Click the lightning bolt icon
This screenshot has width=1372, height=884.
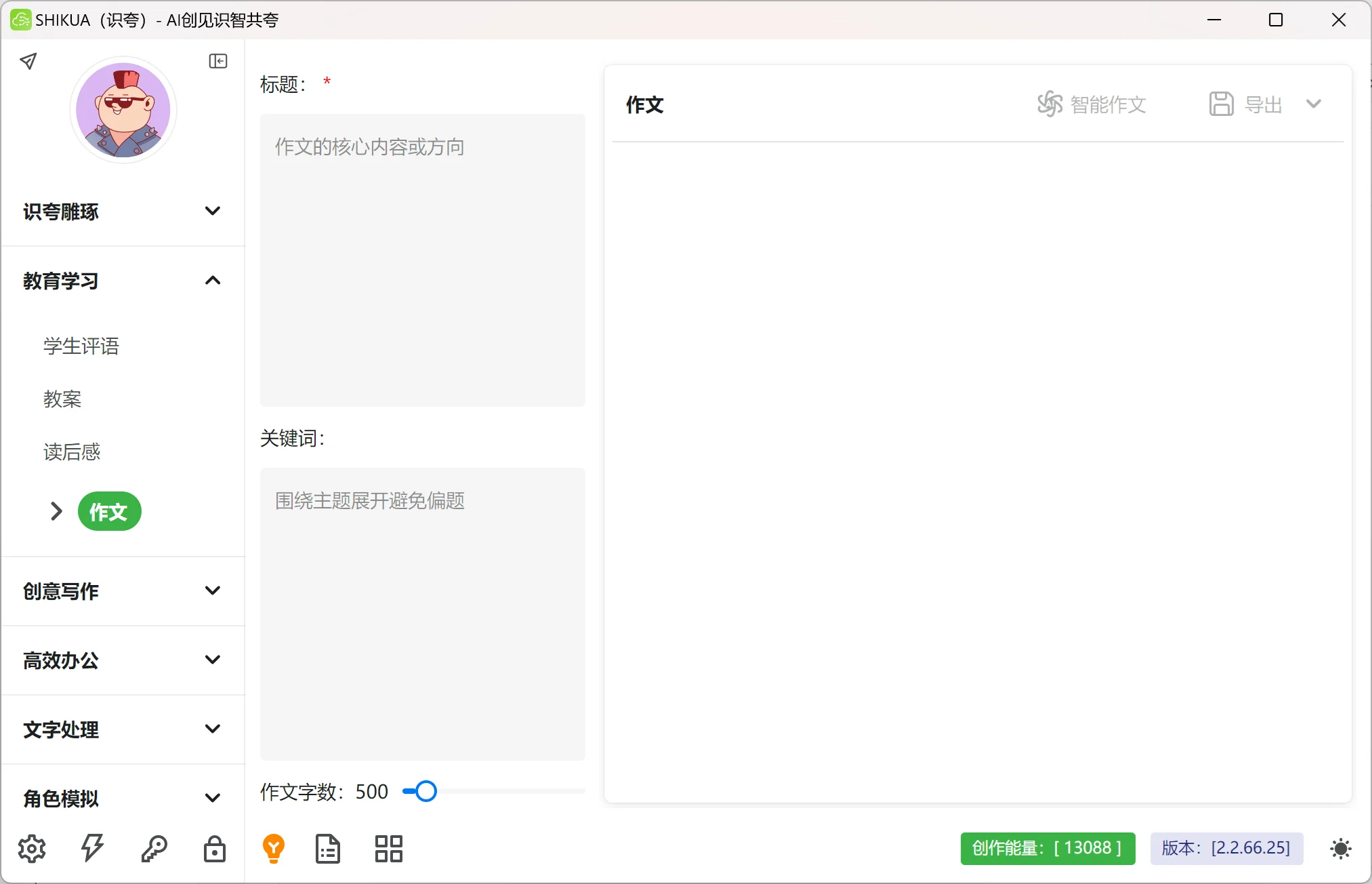click(92, 848)
